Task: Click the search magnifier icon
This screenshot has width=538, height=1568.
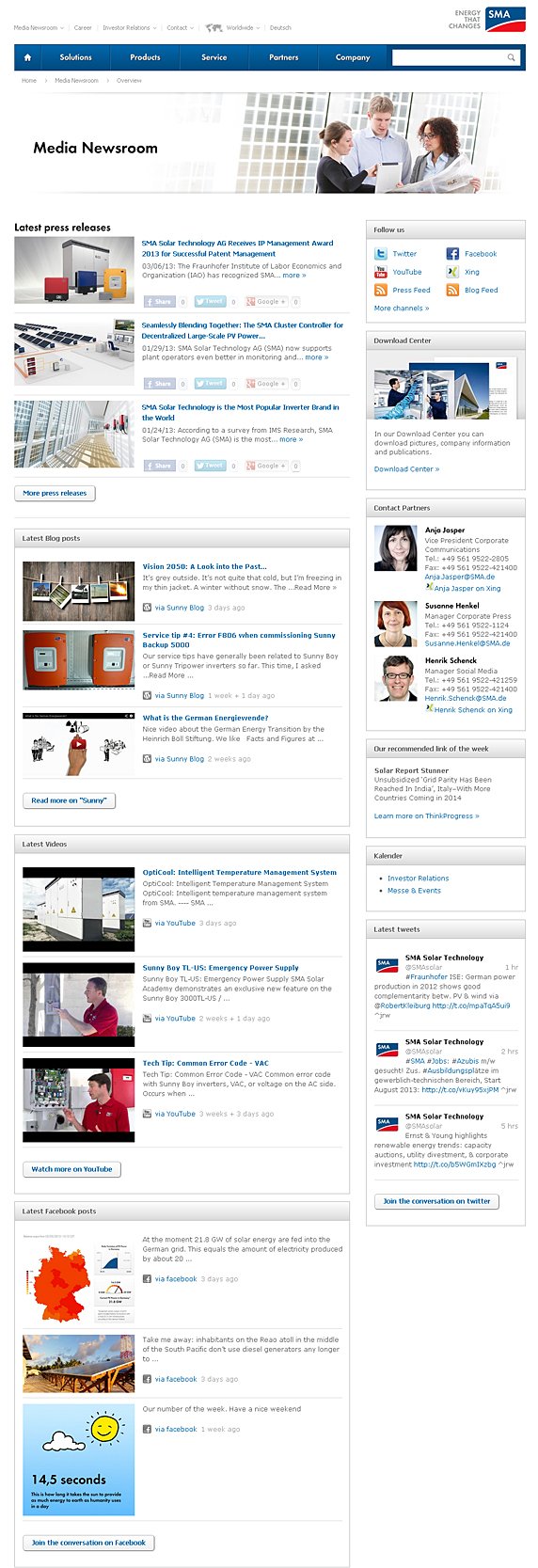Action: tap(512, 58)
